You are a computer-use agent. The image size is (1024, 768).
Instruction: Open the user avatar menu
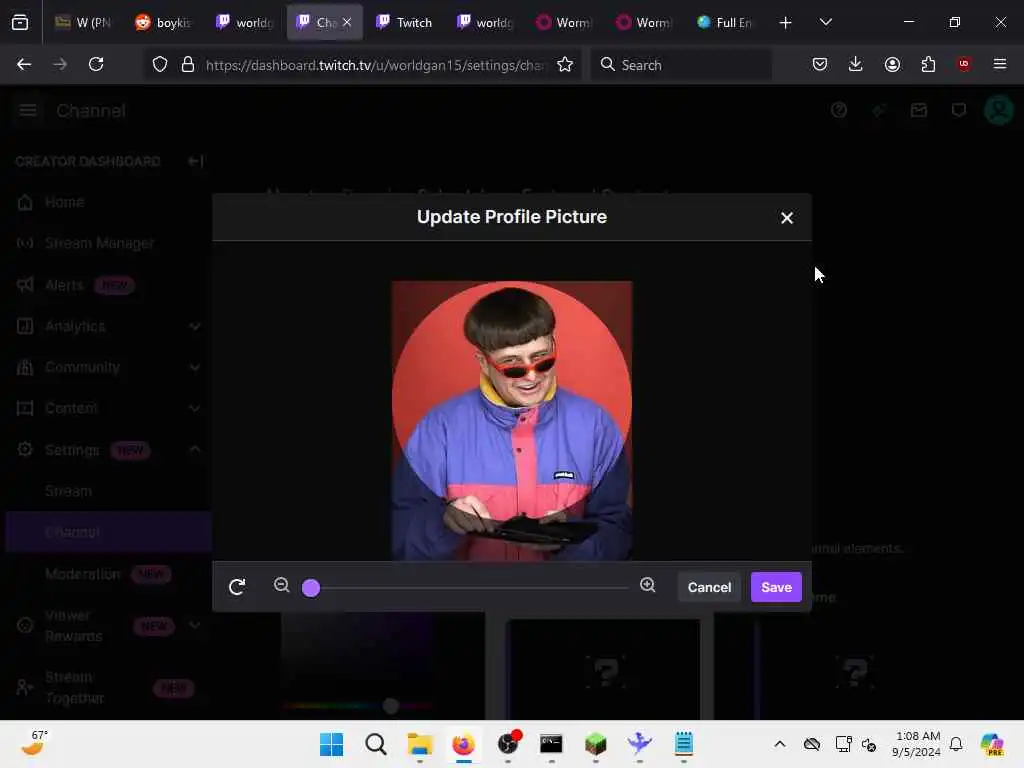click(x=999, y=110)
